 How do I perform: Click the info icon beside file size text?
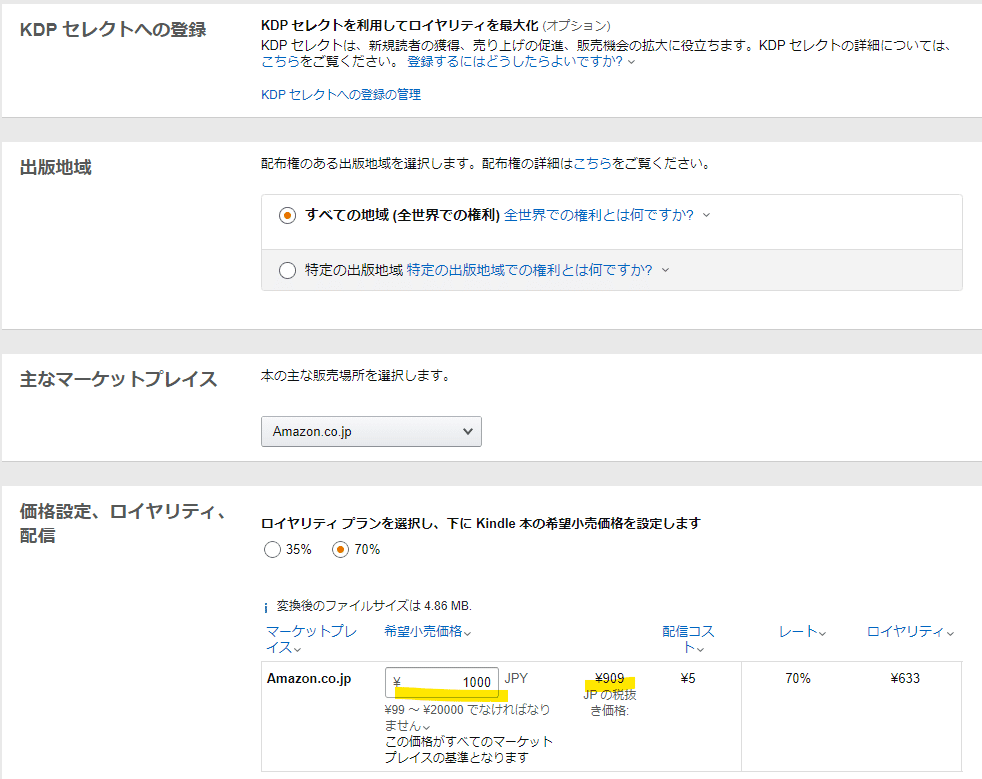click(266, 607)
